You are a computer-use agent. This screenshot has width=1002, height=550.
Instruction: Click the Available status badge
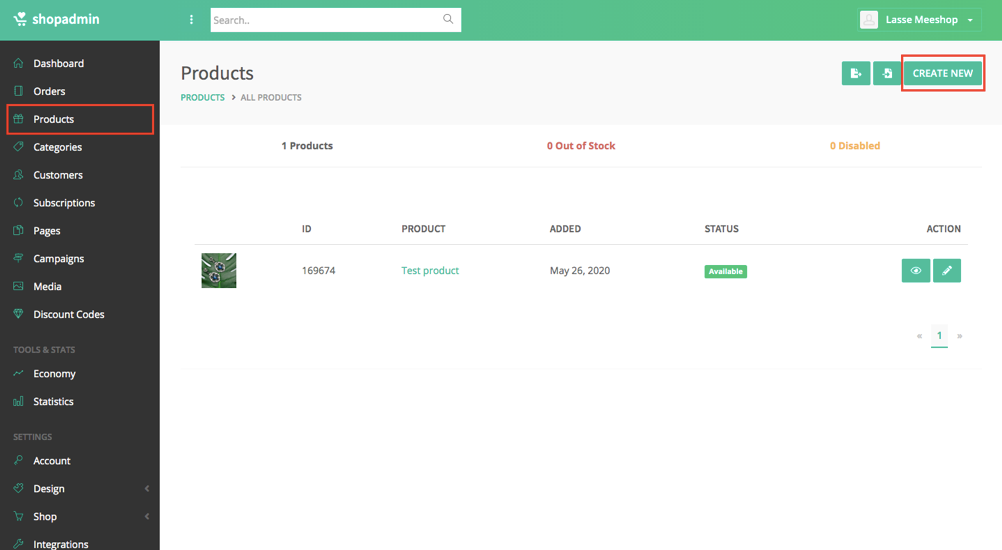point(726,271)
